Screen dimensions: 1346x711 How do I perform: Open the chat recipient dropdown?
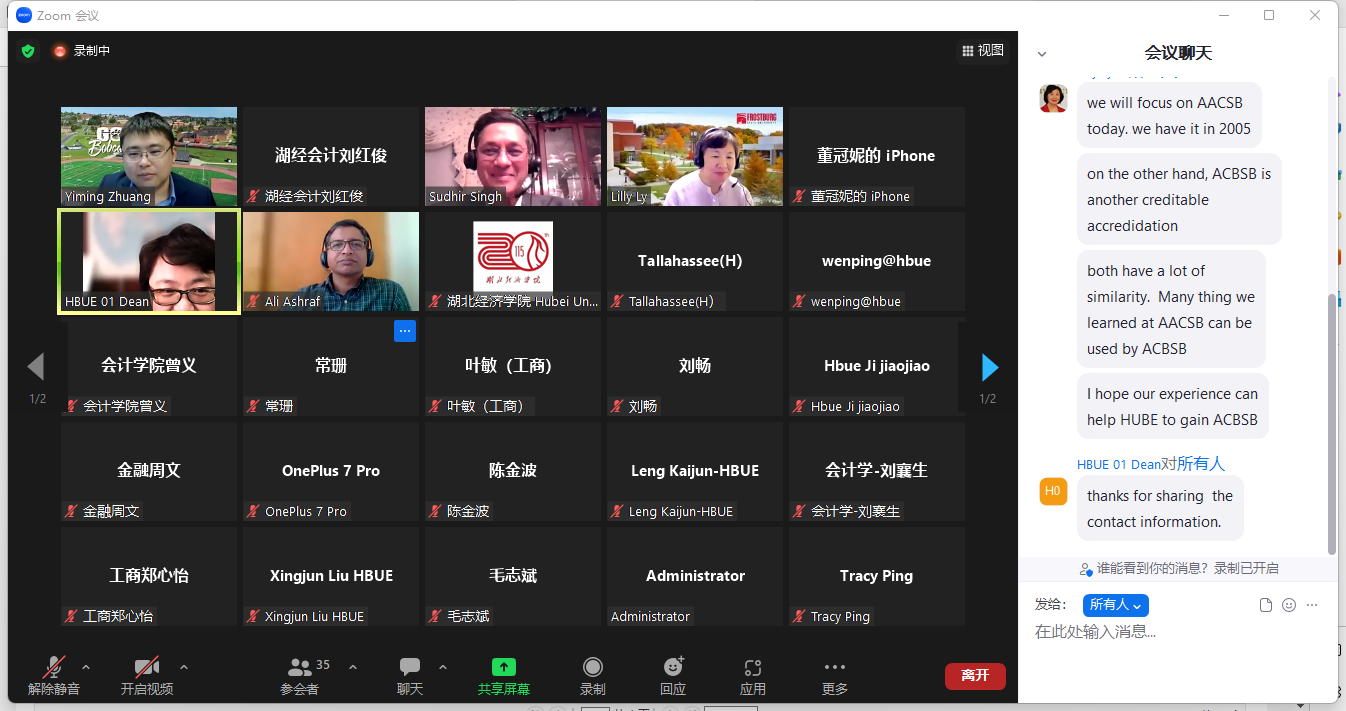tap(1115, 605)
